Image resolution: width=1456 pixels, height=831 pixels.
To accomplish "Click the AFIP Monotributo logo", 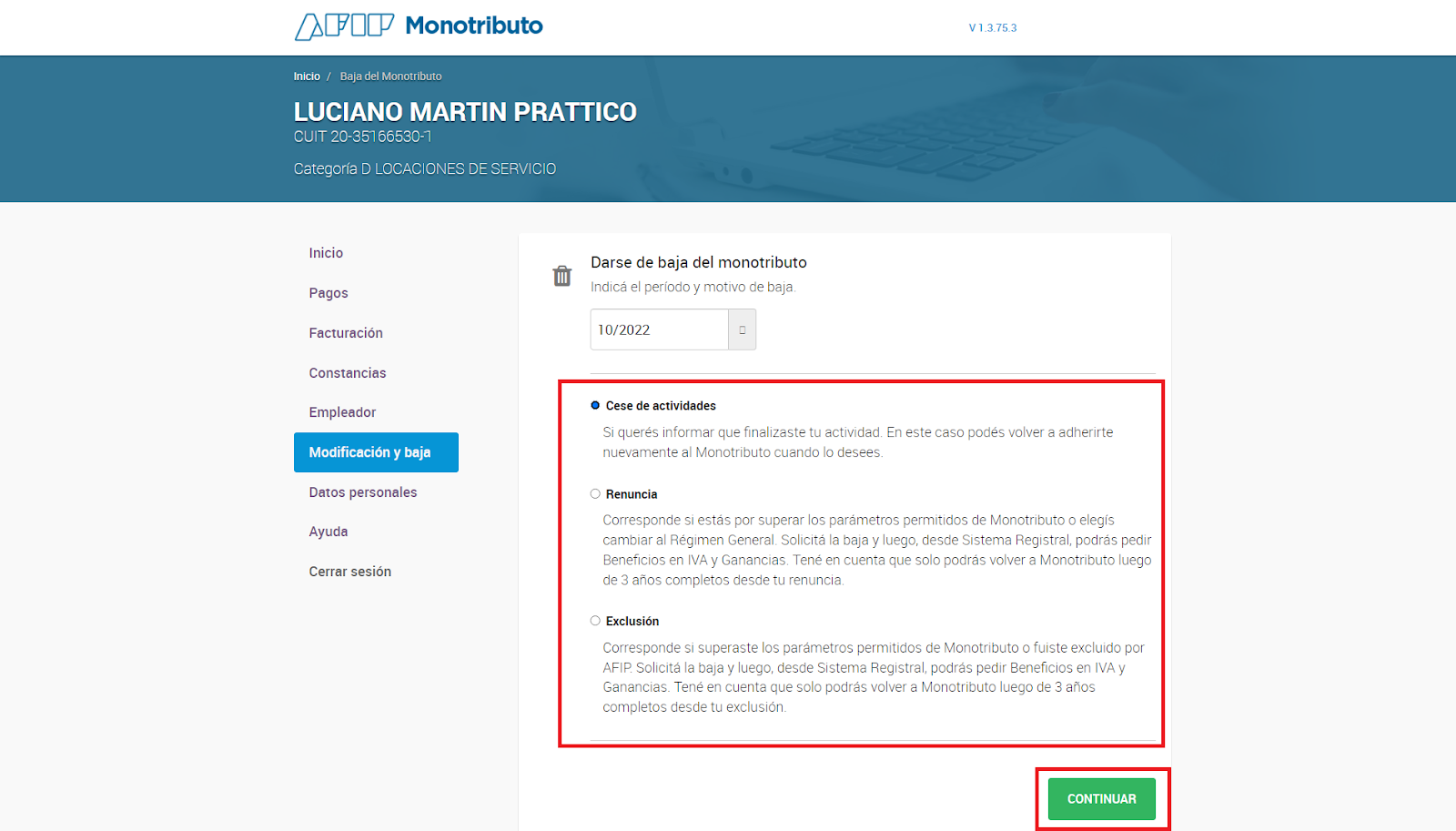I will point(419,25).
